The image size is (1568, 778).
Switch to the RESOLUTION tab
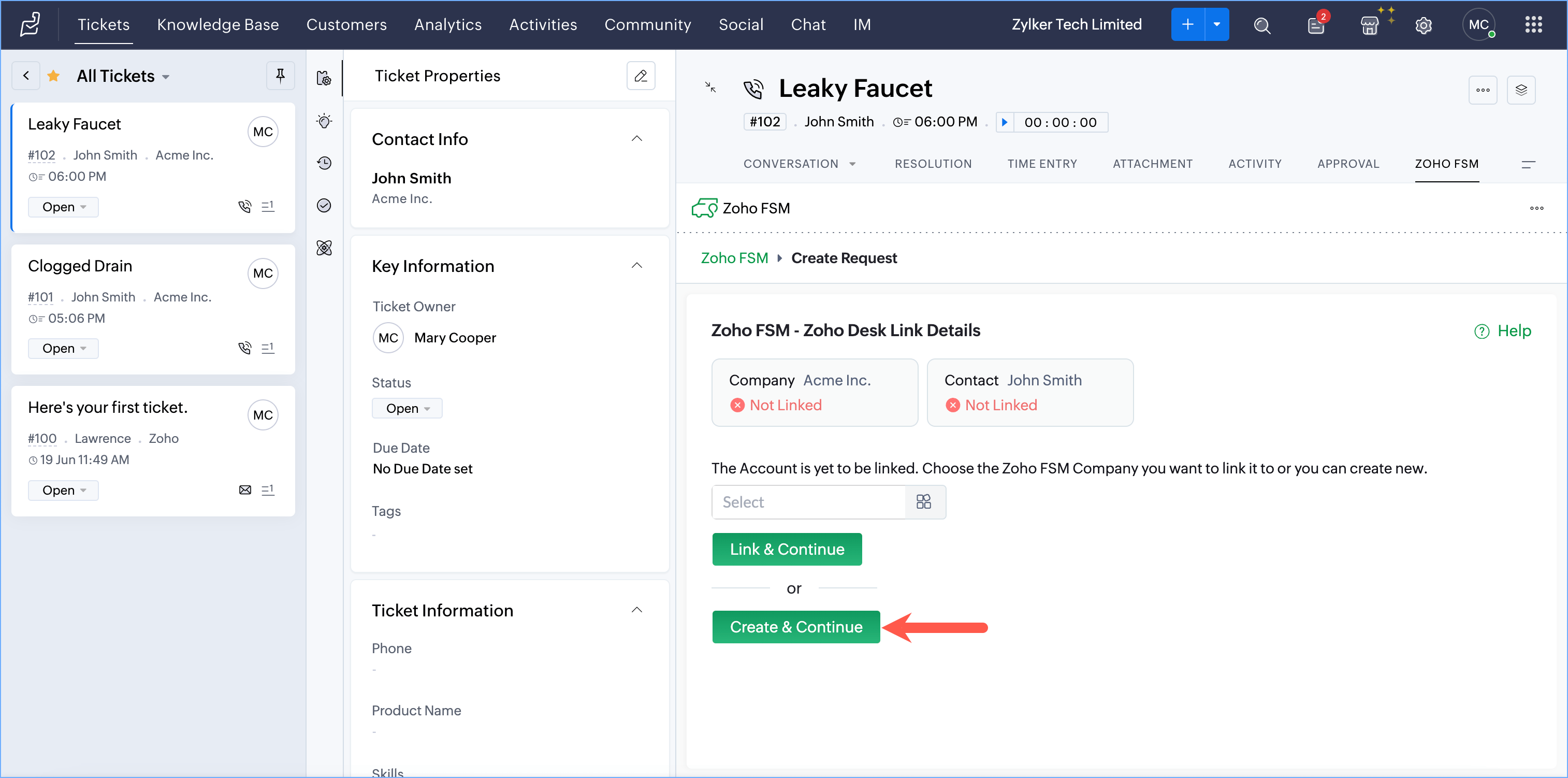[x=933, y=164]
